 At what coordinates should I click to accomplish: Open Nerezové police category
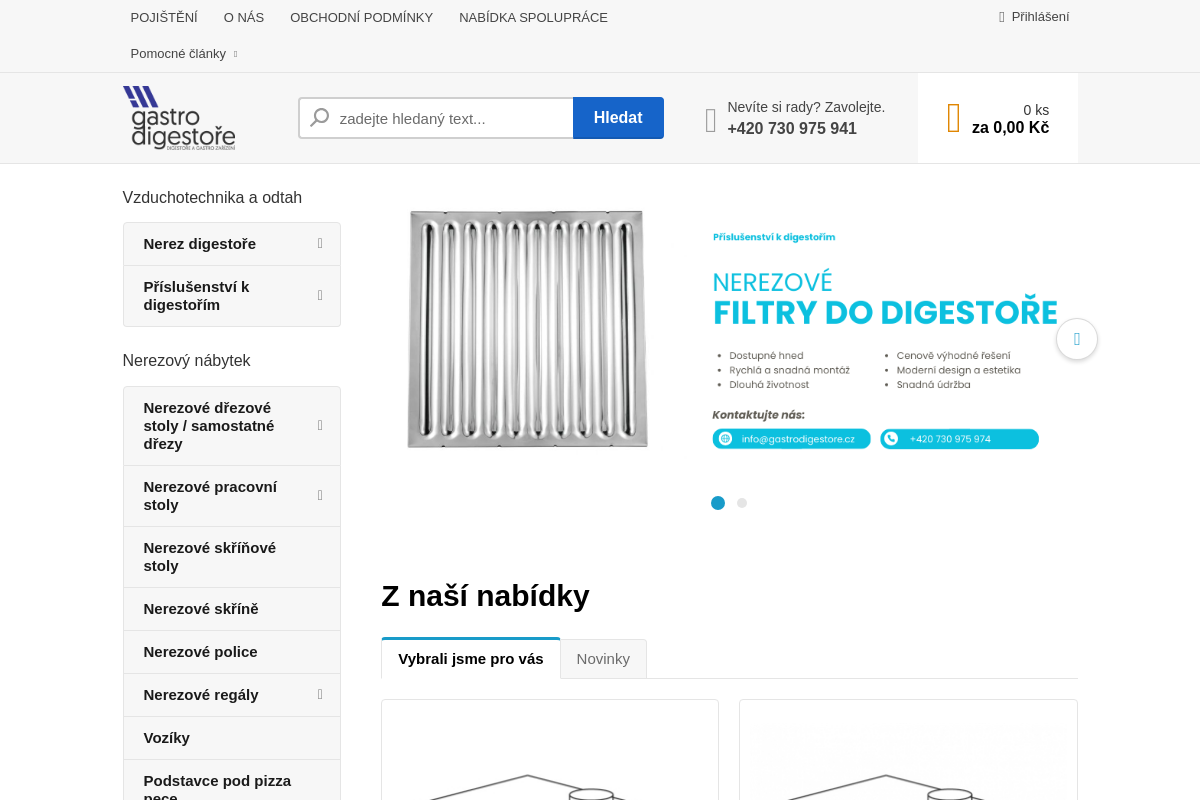click(x=232, y=652)
